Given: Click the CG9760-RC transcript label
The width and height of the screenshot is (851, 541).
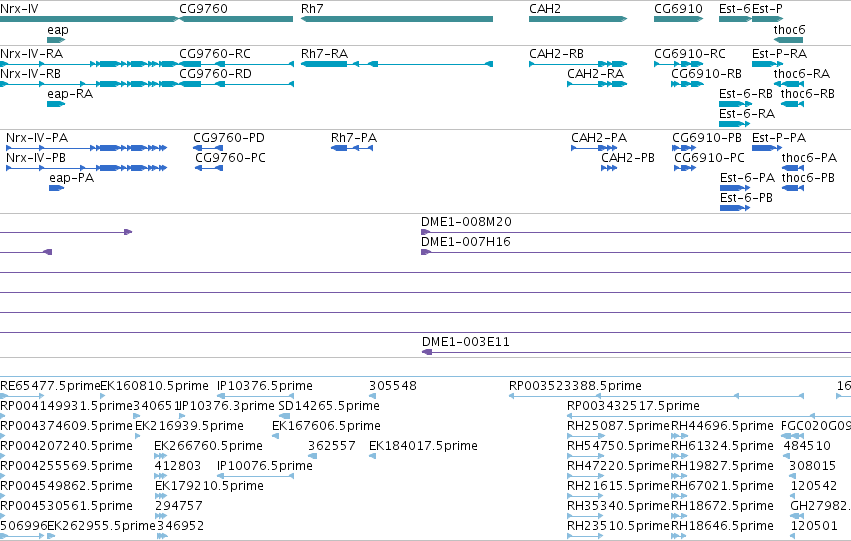Looking at the screenshot, I should tap(215, 54).
